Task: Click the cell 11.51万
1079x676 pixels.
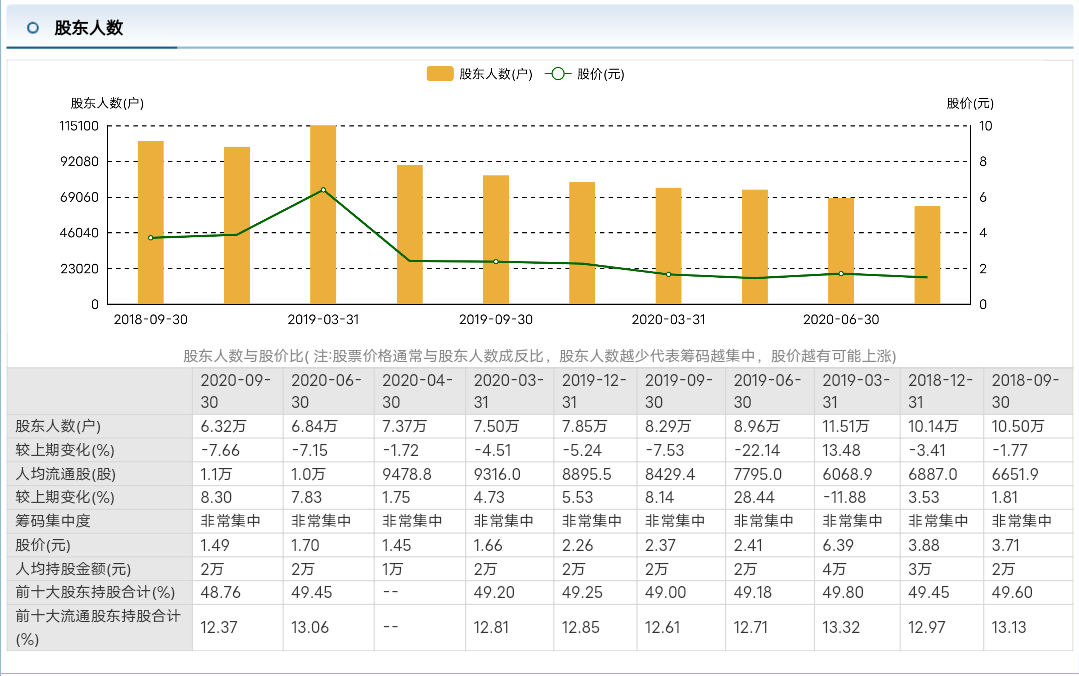Action: [848, 426]
